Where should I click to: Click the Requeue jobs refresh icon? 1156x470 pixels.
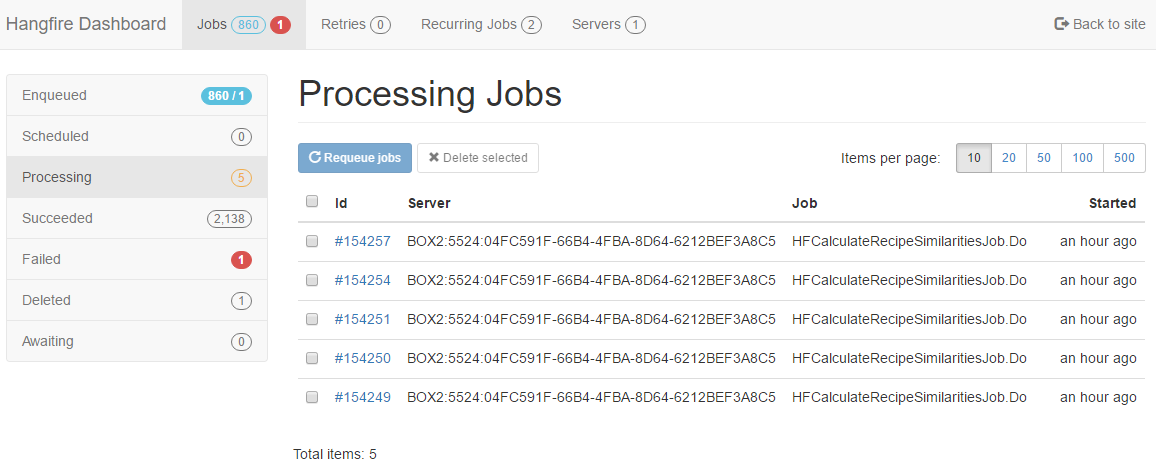tap(315, 158)
